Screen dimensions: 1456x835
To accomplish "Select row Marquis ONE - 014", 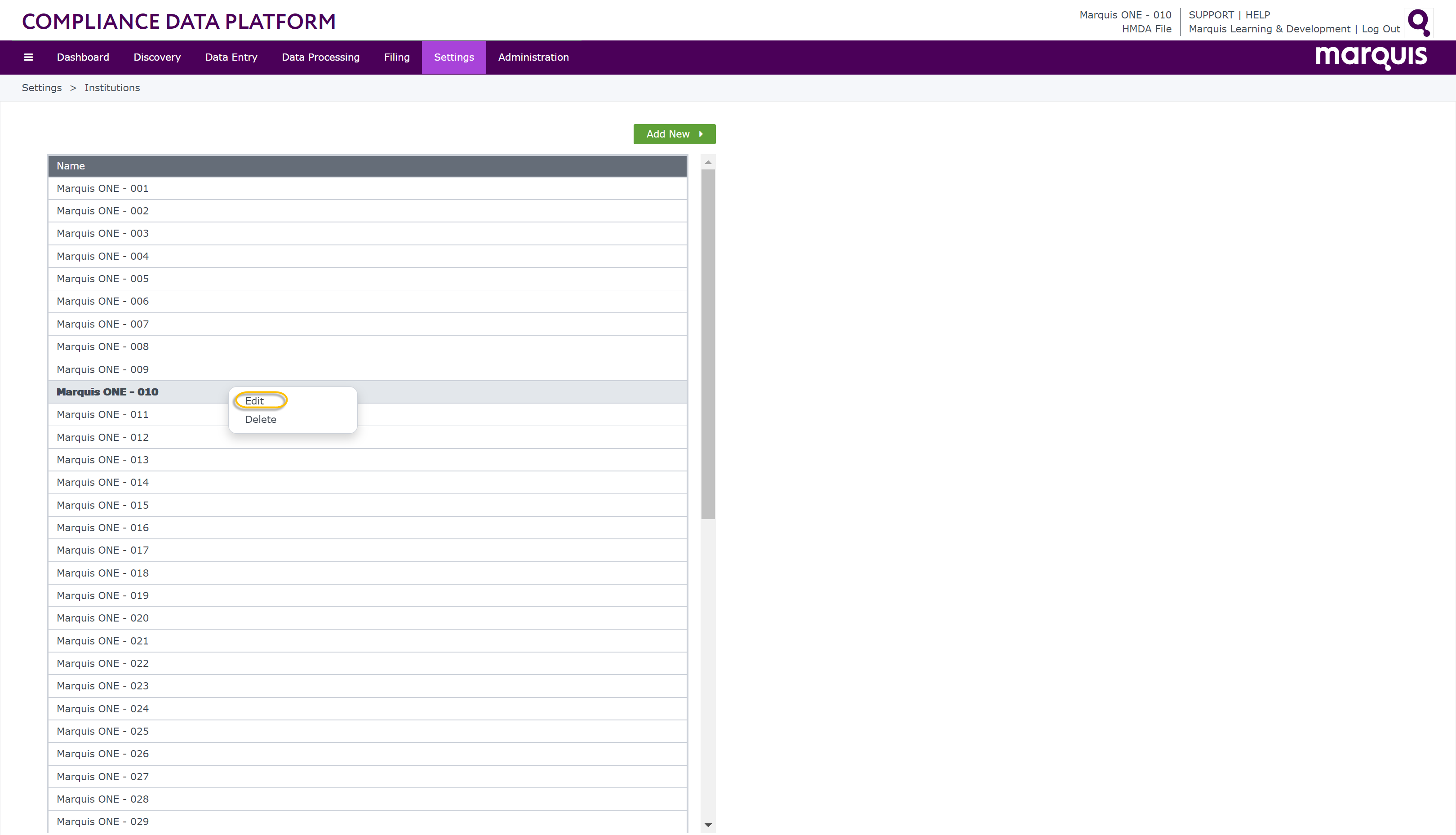I will click(368, 482).
